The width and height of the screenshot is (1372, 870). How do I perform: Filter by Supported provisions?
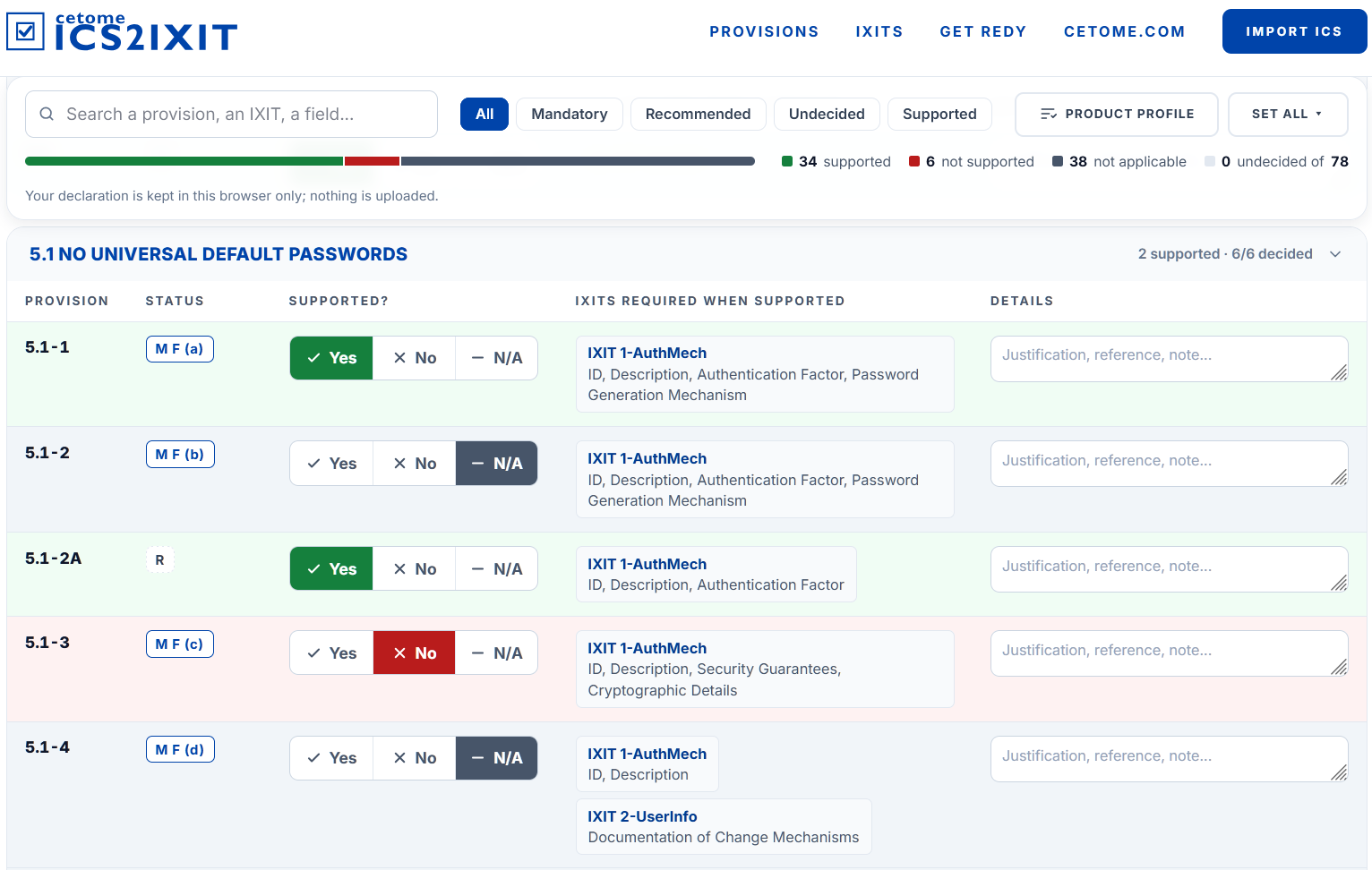coord(939,114)
